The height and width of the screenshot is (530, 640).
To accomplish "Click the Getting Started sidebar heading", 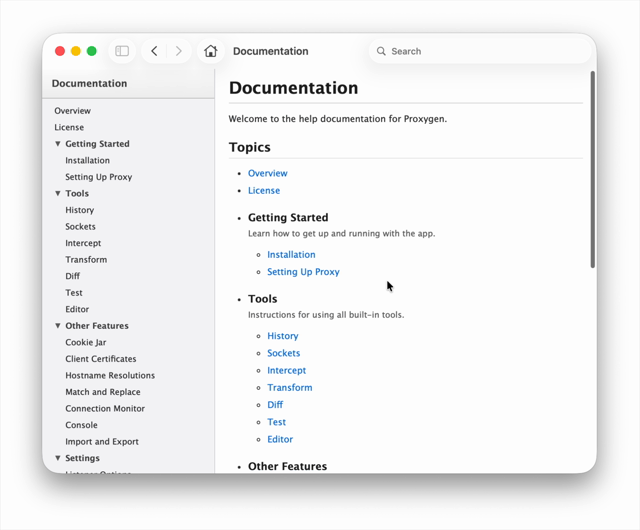I will click(98, 144).
